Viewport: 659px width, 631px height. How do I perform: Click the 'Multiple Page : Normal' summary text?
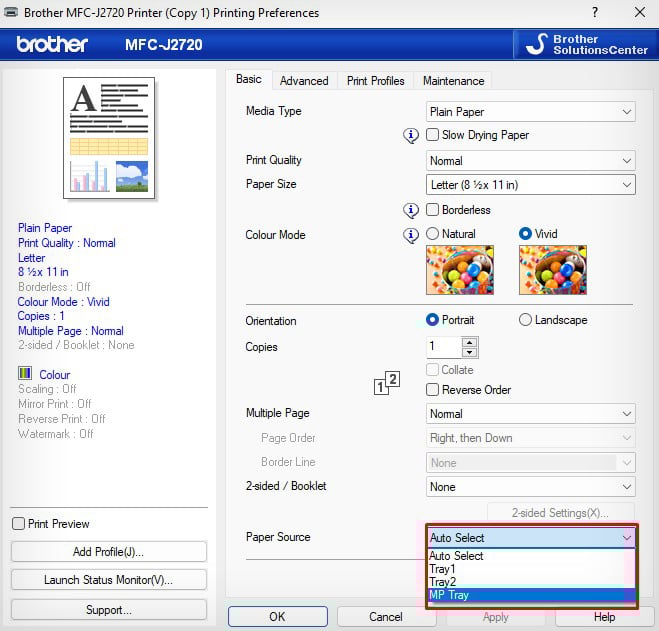(71, 331)
